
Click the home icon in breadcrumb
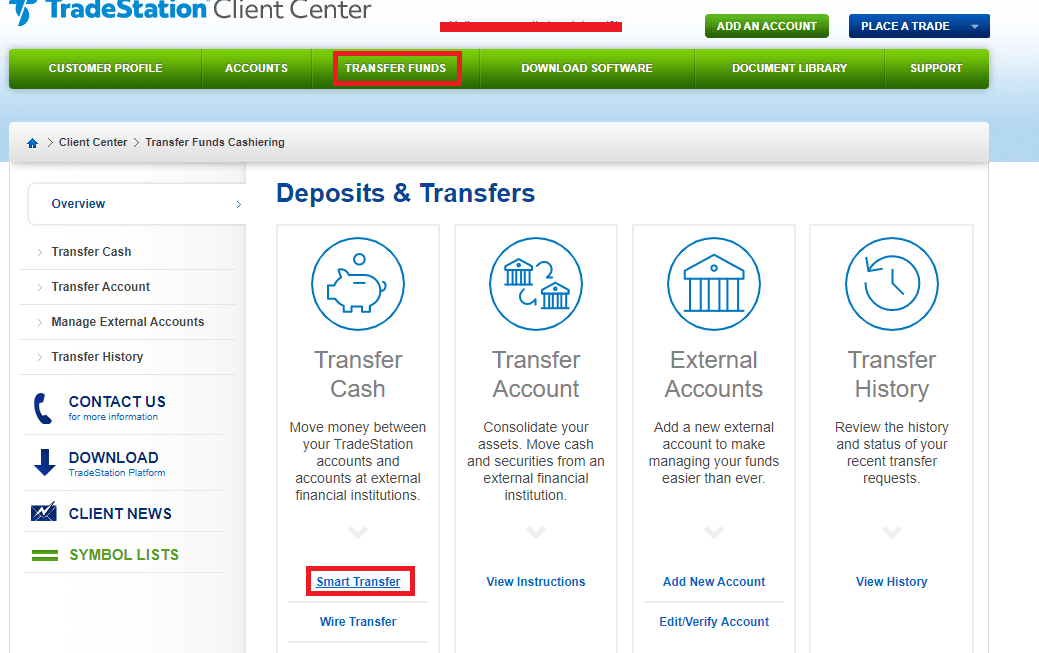(x=32, y=143)
